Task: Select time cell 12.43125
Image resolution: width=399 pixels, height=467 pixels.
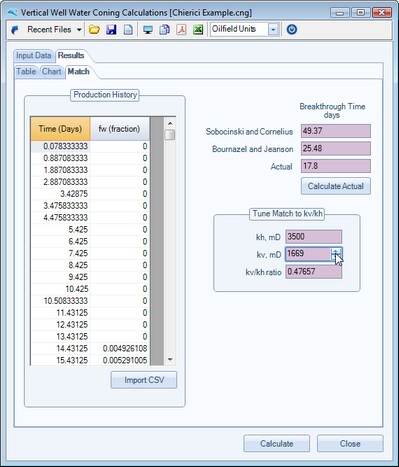Action: (x=60, y=325)
